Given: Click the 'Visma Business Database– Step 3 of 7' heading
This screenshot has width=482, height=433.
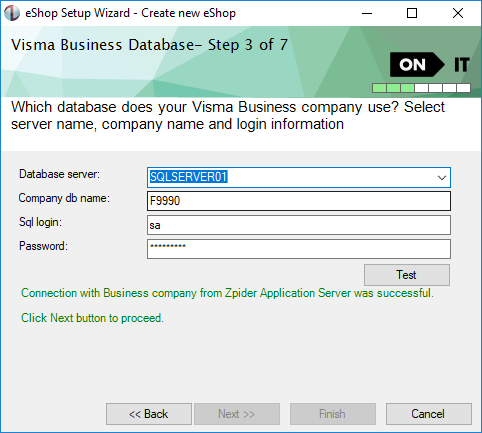Looking at the screenshot, I should click(x=149, y=45).
